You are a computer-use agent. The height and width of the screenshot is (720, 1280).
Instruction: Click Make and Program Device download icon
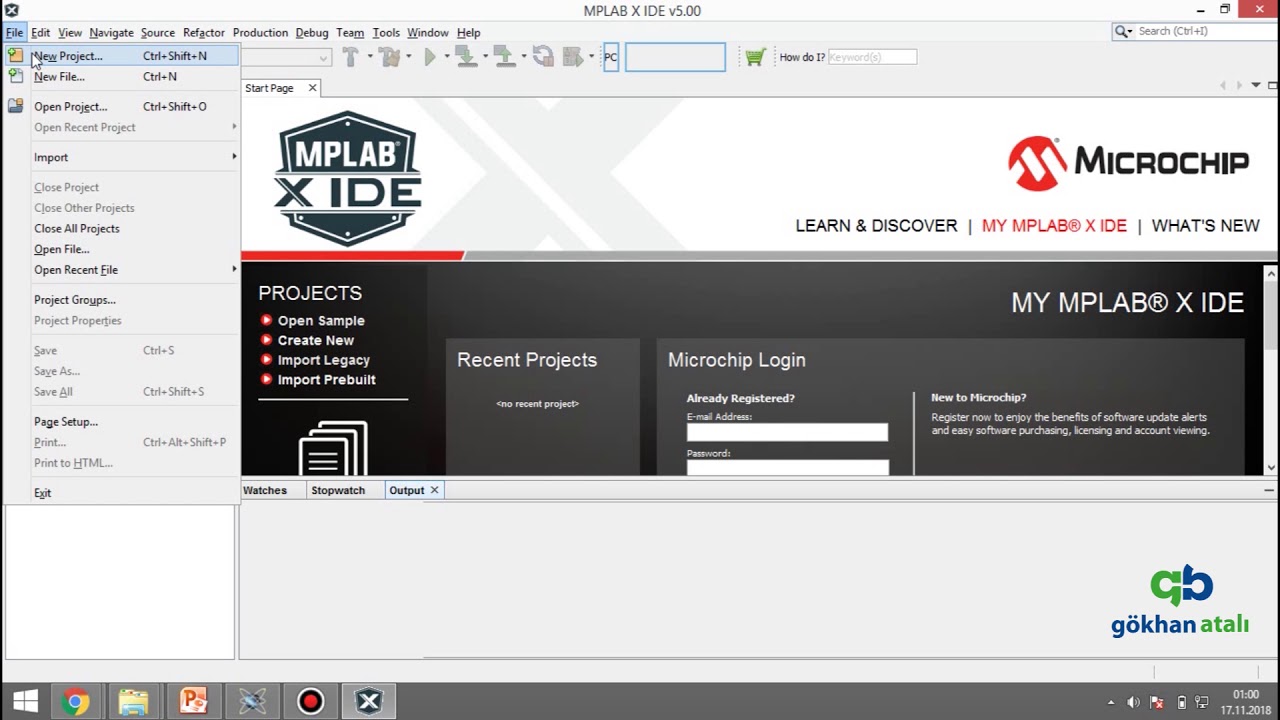tap(465, 57)
